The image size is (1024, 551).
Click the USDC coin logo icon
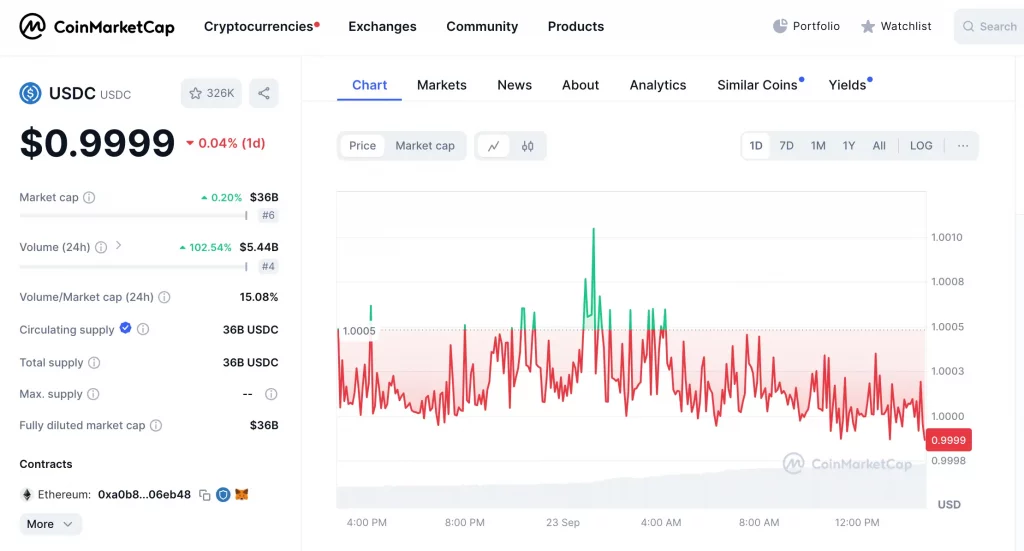(x=30, y=93)
